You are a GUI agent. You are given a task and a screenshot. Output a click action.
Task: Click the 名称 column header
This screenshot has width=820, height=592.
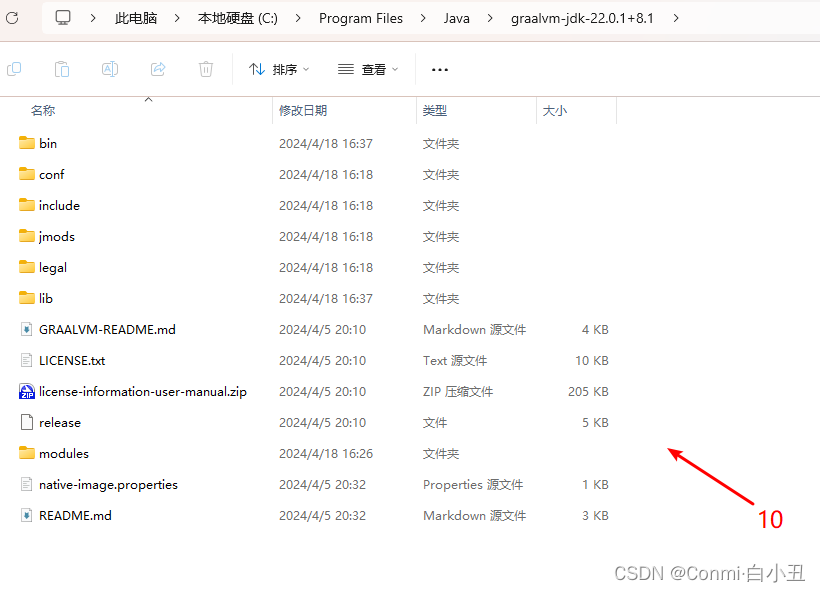pyautogui.click(x=43, y=110)
